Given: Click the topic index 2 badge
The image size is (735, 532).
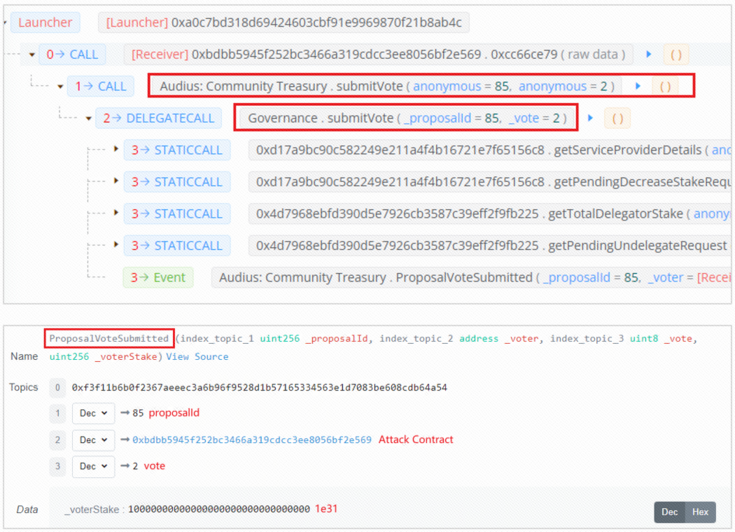Looking at the screenshot, I should (58, 440).
